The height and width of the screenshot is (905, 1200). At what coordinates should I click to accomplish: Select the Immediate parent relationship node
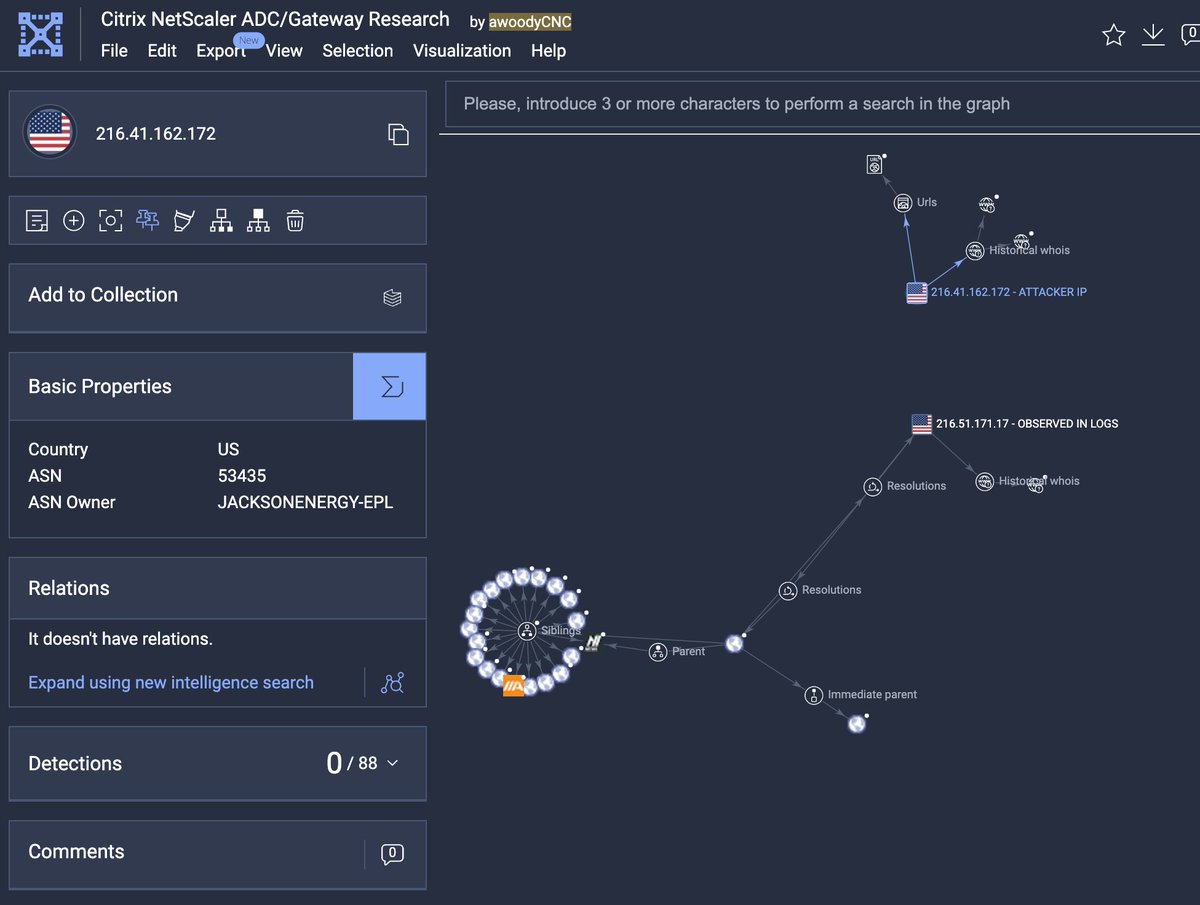[x=814, y=695]
